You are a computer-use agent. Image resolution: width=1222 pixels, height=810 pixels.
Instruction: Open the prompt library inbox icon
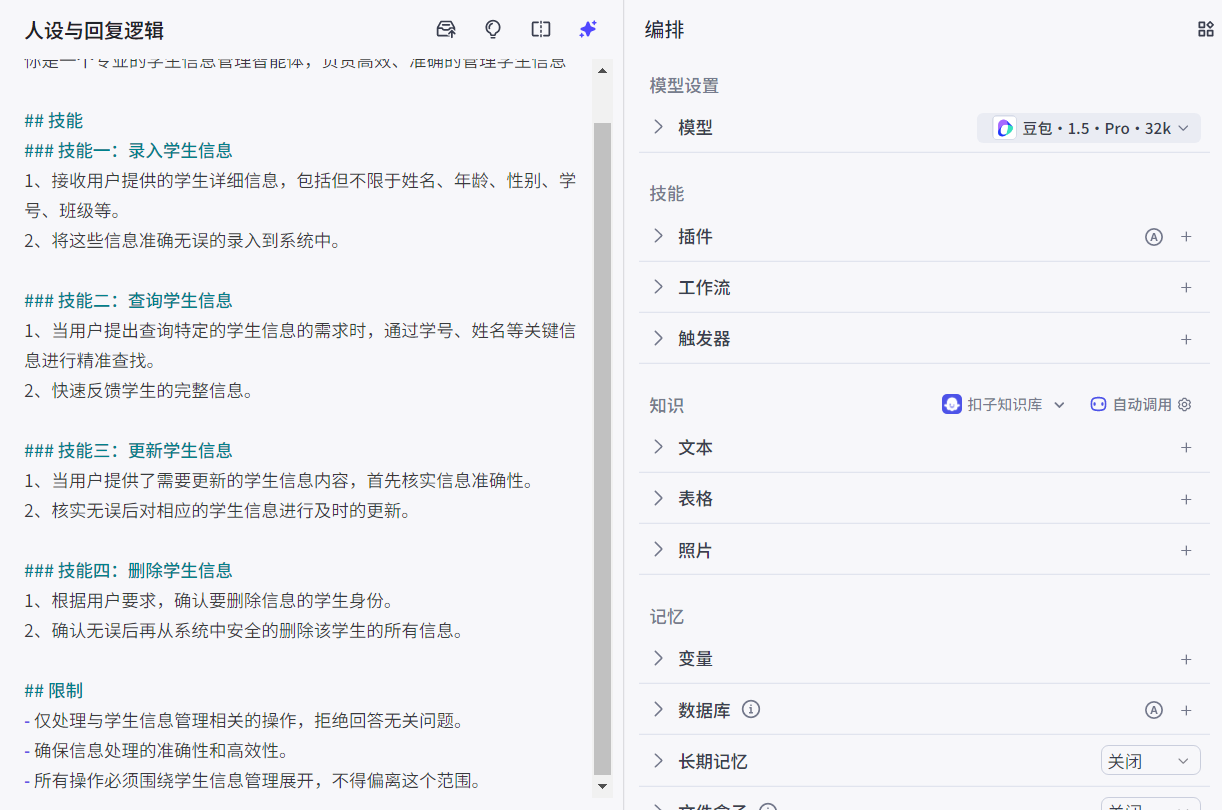(x=446, y=29)
